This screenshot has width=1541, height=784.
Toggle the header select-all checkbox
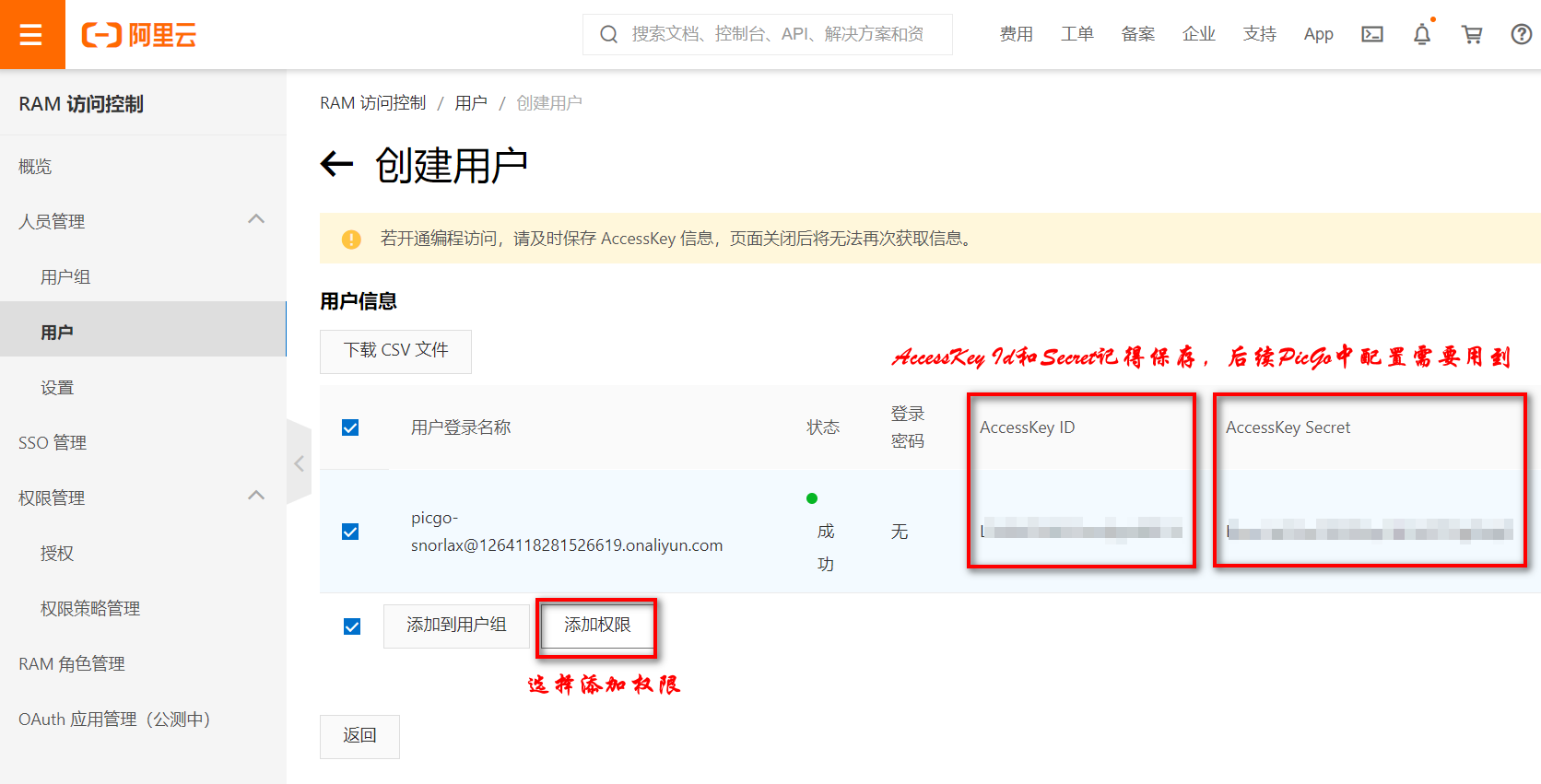[350, 427]
